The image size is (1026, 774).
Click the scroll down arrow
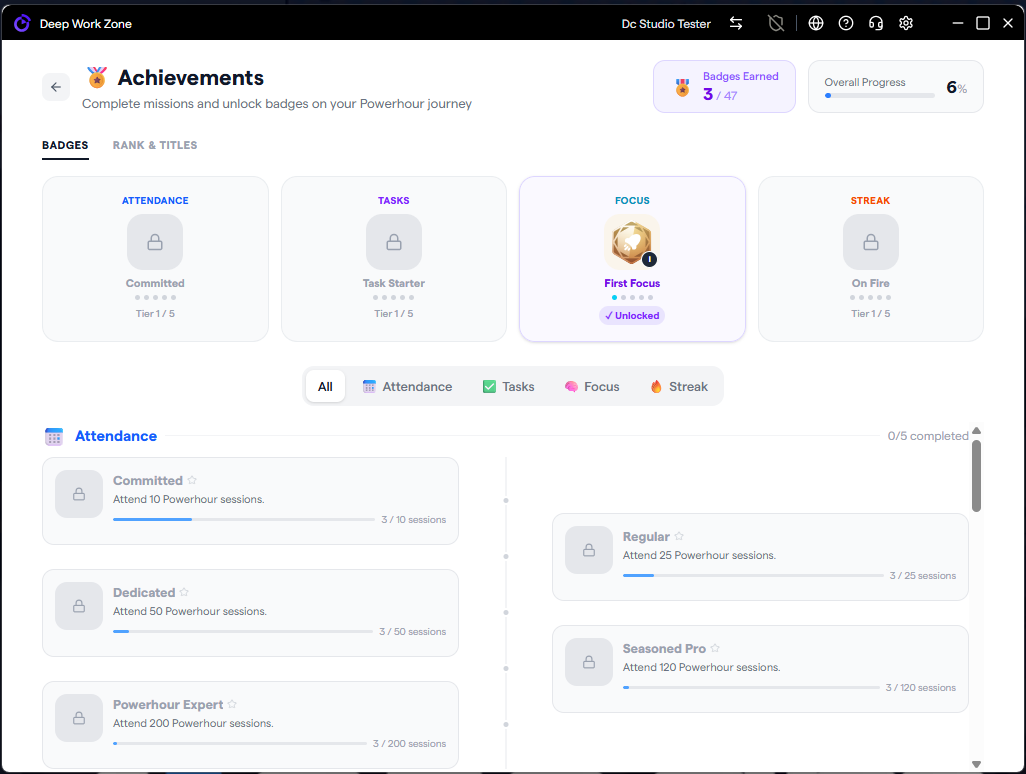pos(976,764)
